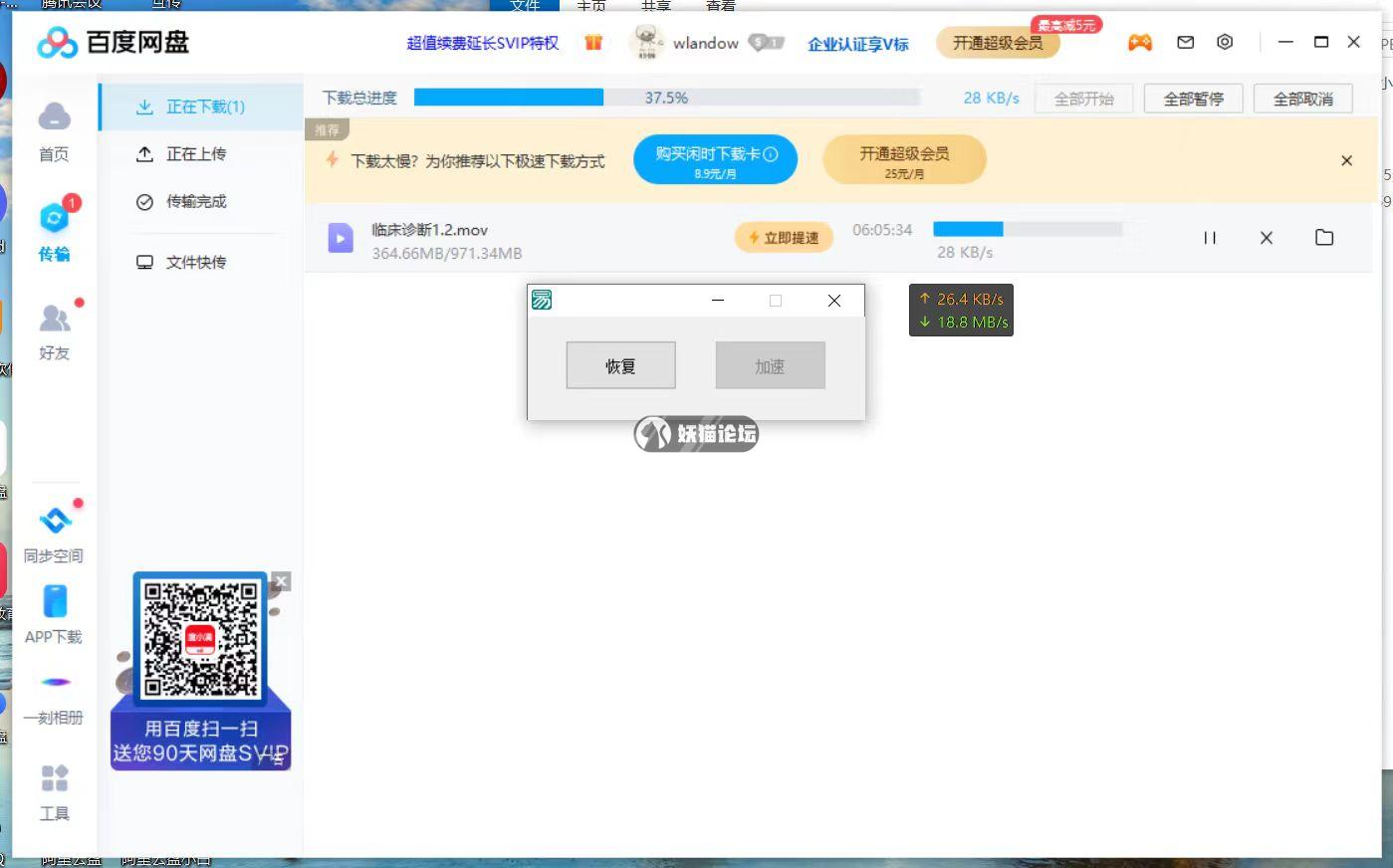Select 文件快传 tab

[x=201, y=262]
